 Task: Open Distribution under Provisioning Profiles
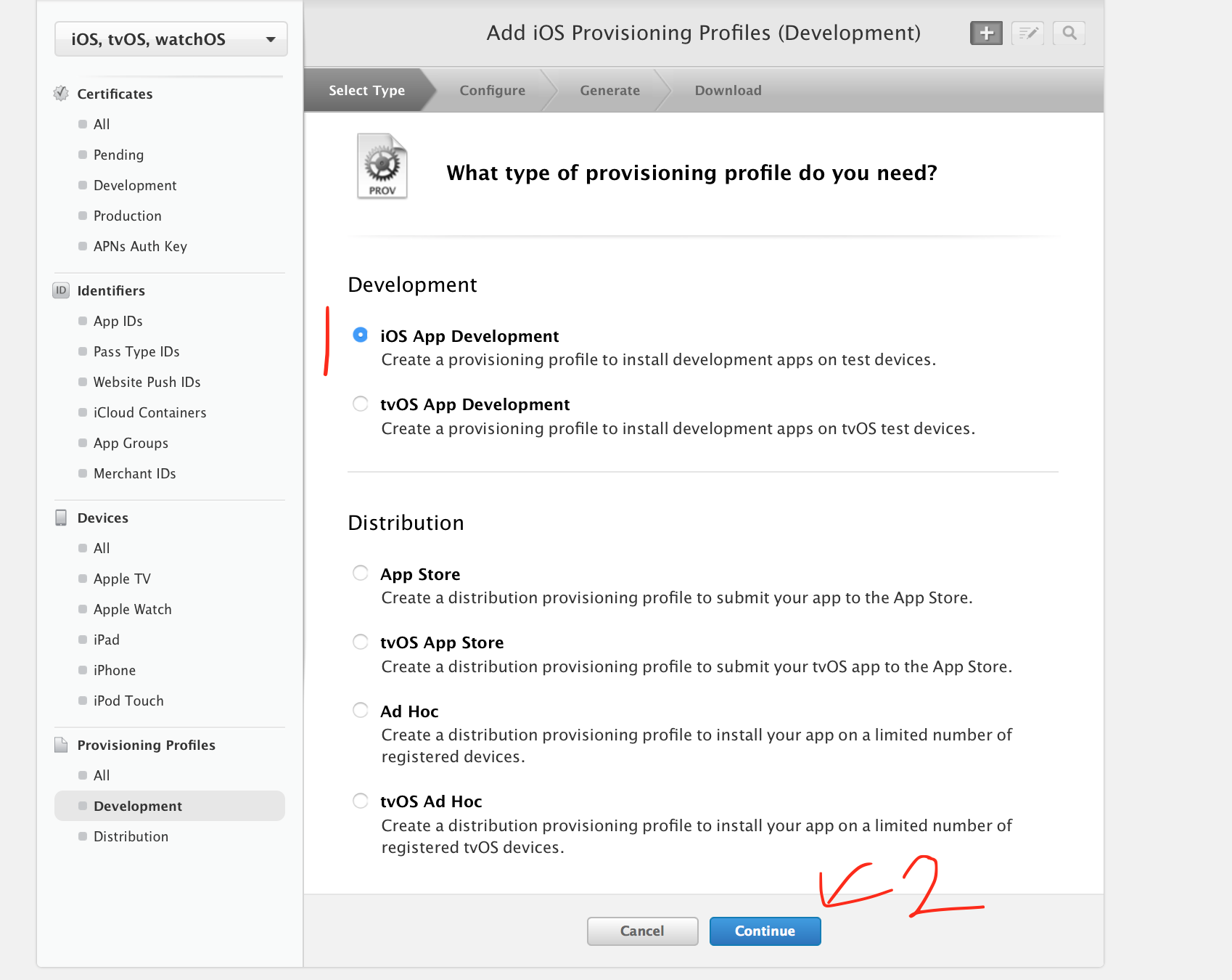point(131,836)
